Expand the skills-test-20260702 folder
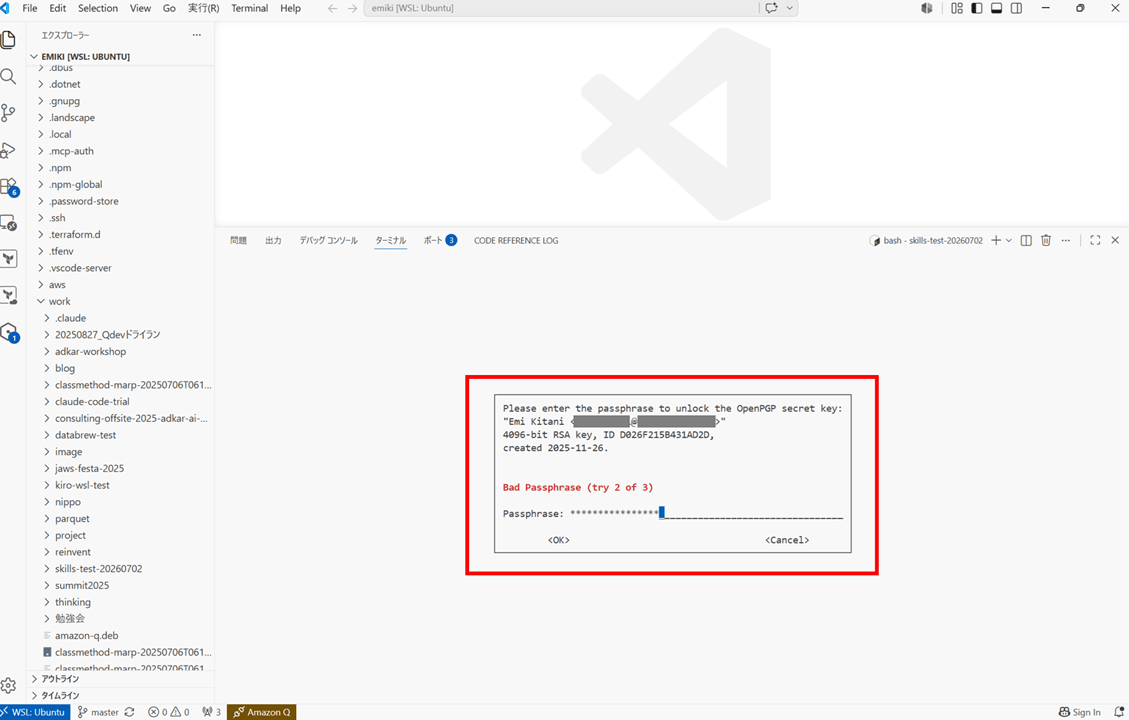Viewport: 1129px width, 720px height. click(121, 568)
